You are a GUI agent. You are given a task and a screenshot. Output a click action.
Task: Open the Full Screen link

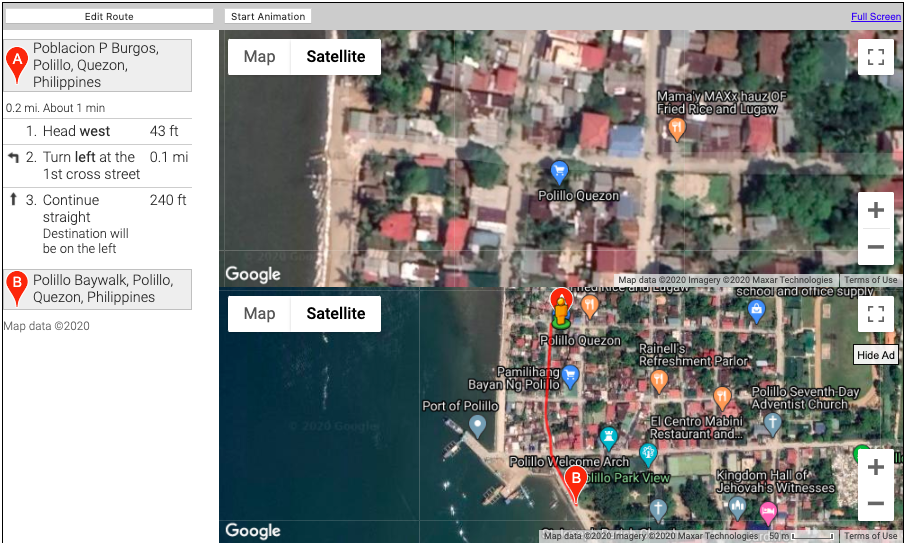(875, 17)
